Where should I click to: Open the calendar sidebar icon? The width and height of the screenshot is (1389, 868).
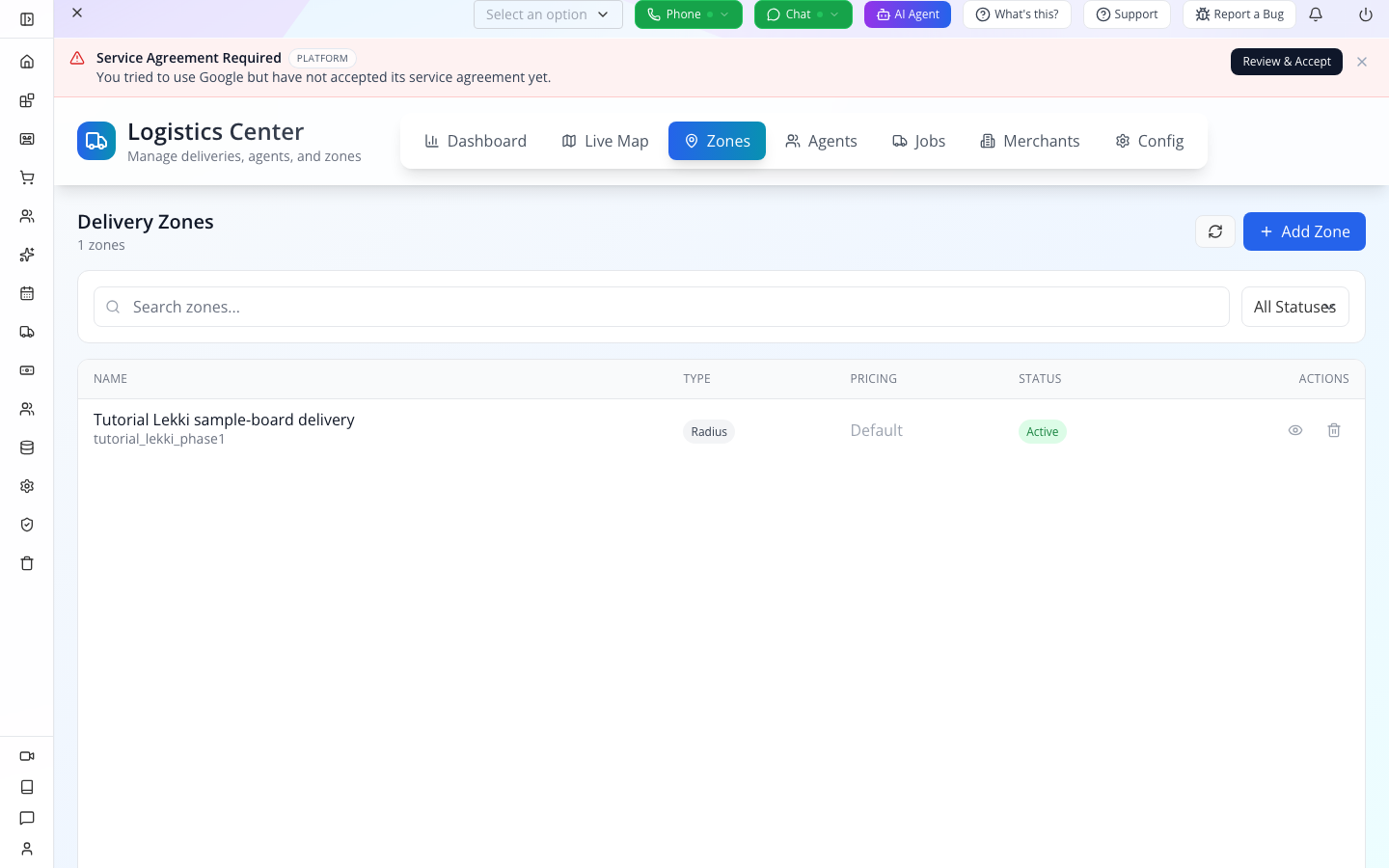click(x=27, y=293)
